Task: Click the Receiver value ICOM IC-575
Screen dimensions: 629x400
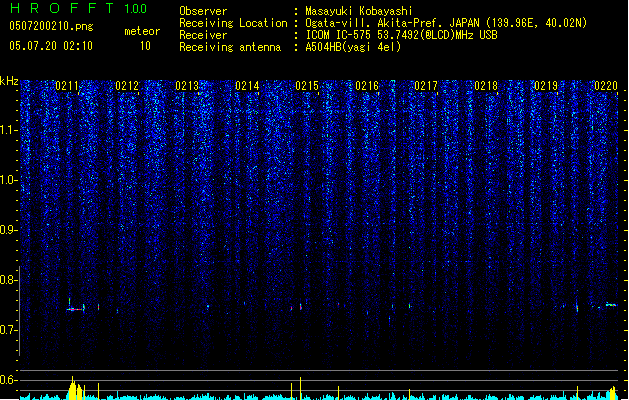Action: click(339, 35)
